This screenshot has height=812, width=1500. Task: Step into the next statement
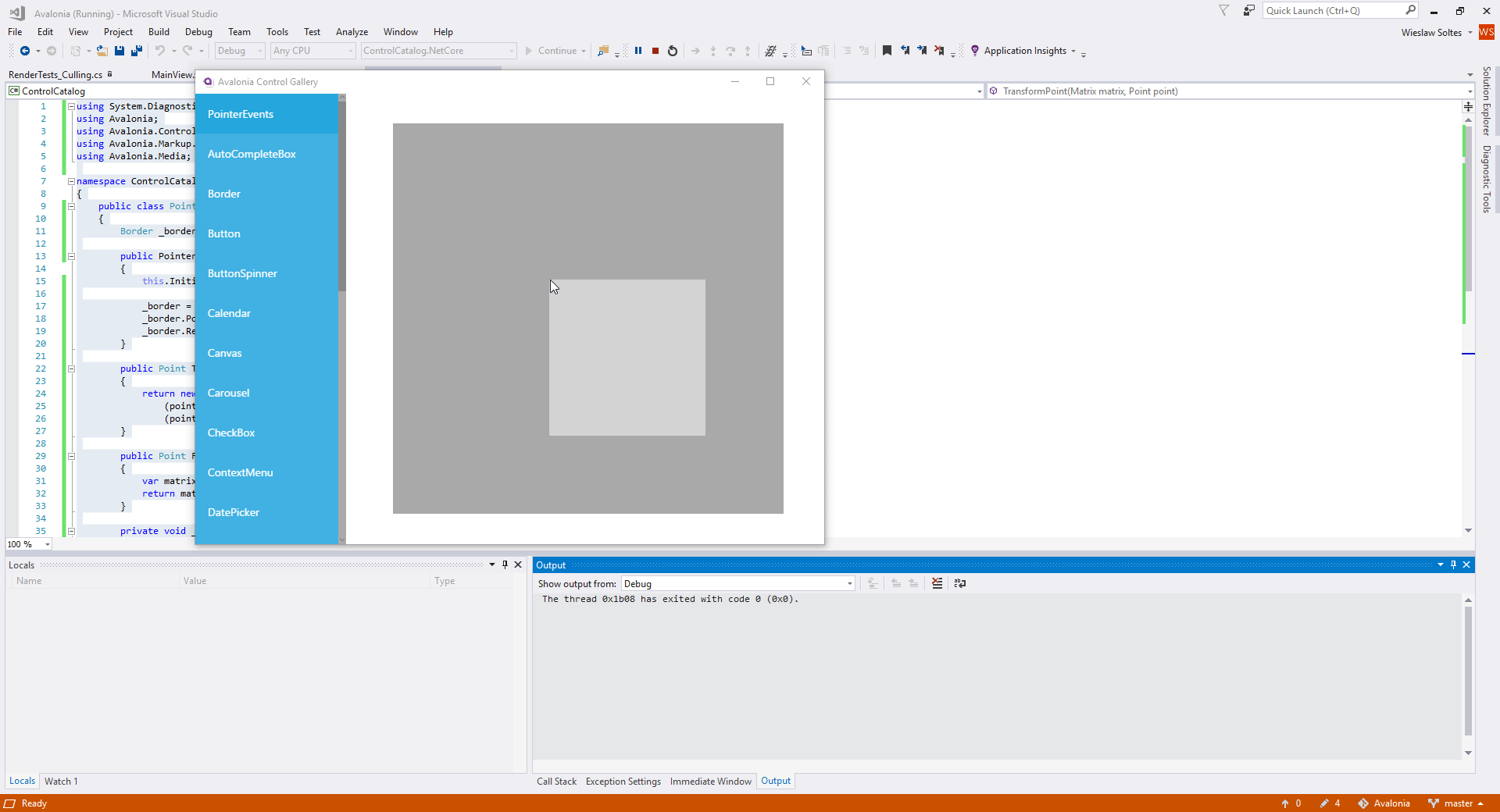coord(713,51)
